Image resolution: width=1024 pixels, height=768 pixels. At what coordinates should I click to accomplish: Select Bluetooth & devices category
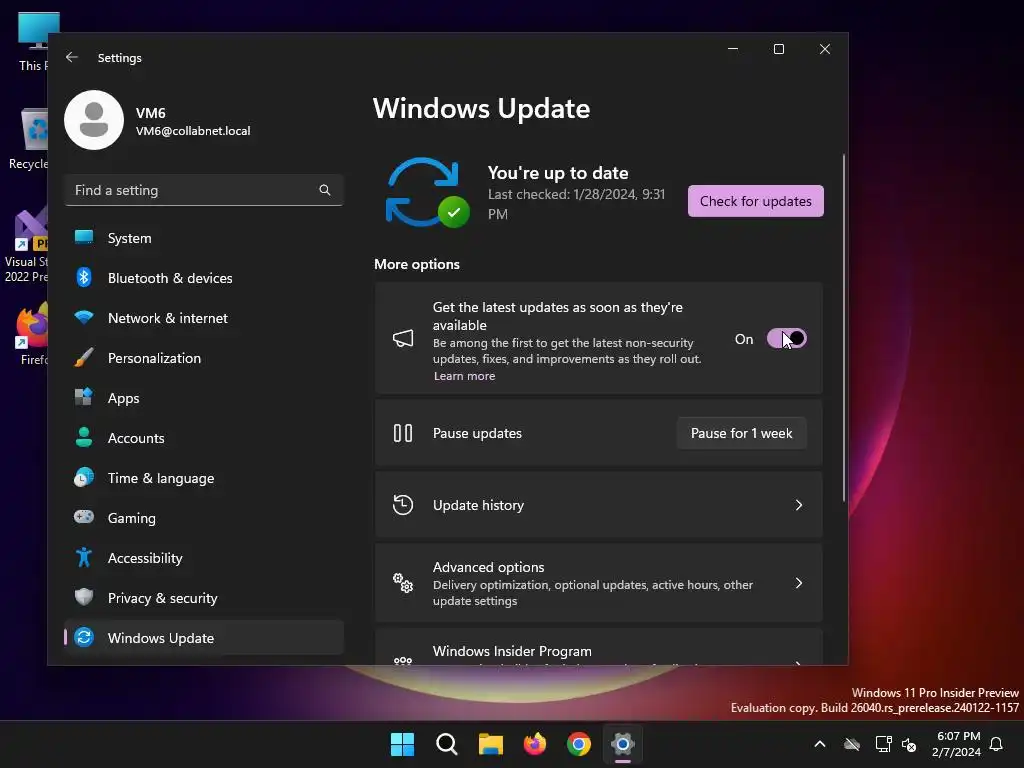tap(204, 278)
